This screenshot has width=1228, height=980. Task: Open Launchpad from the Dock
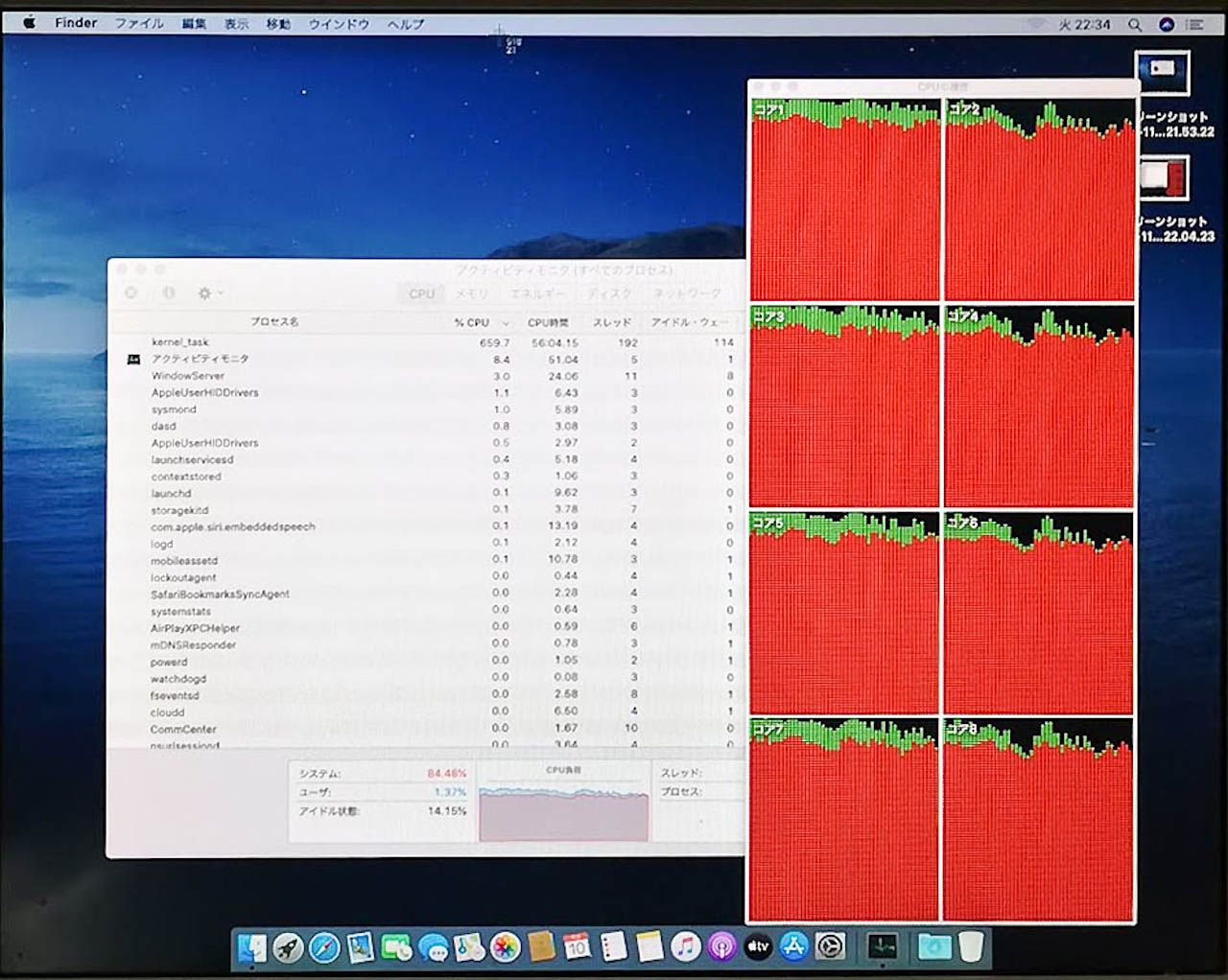[x=288, y=950]
